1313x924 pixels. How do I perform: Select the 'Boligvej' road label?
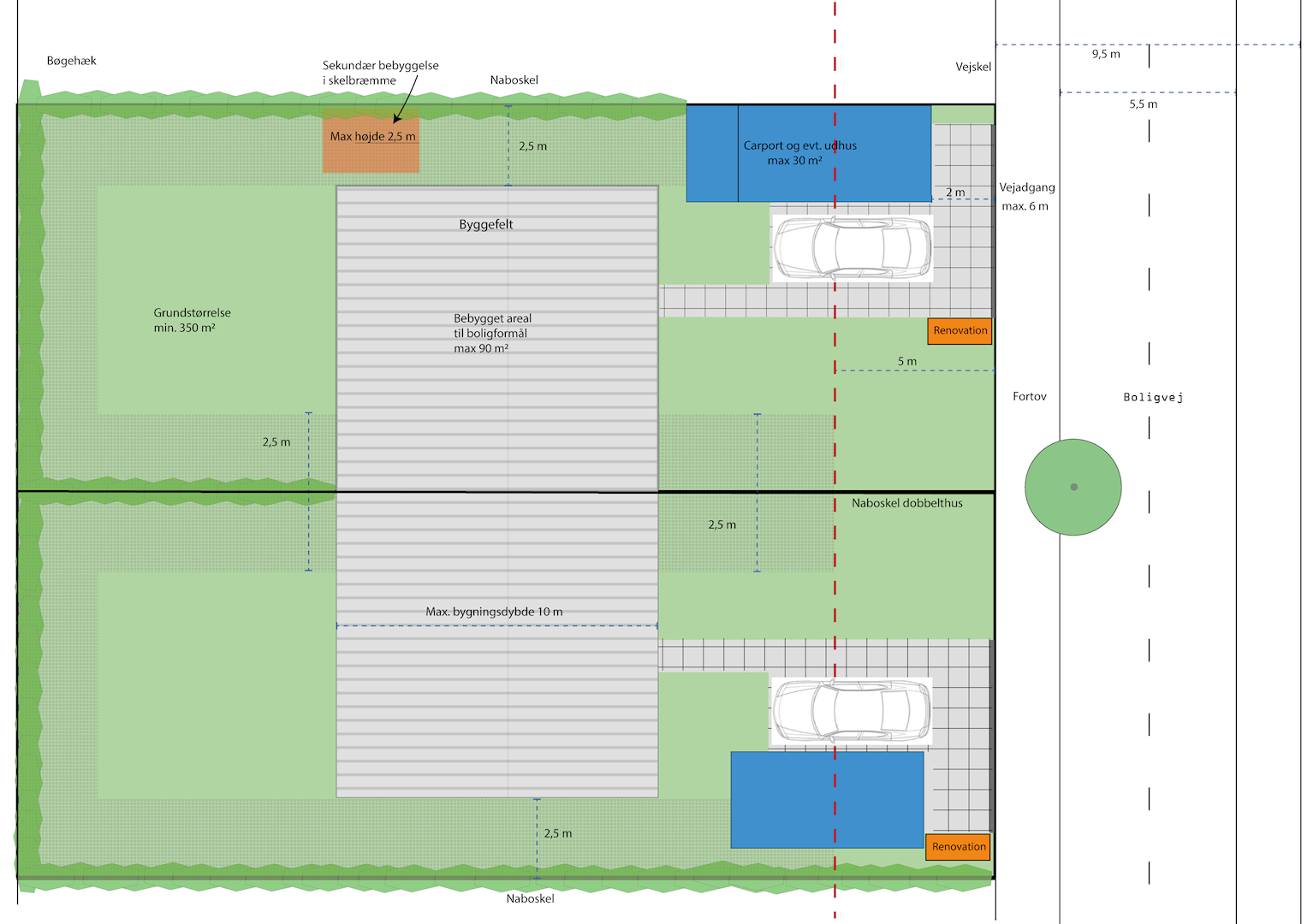point(1153,397)
